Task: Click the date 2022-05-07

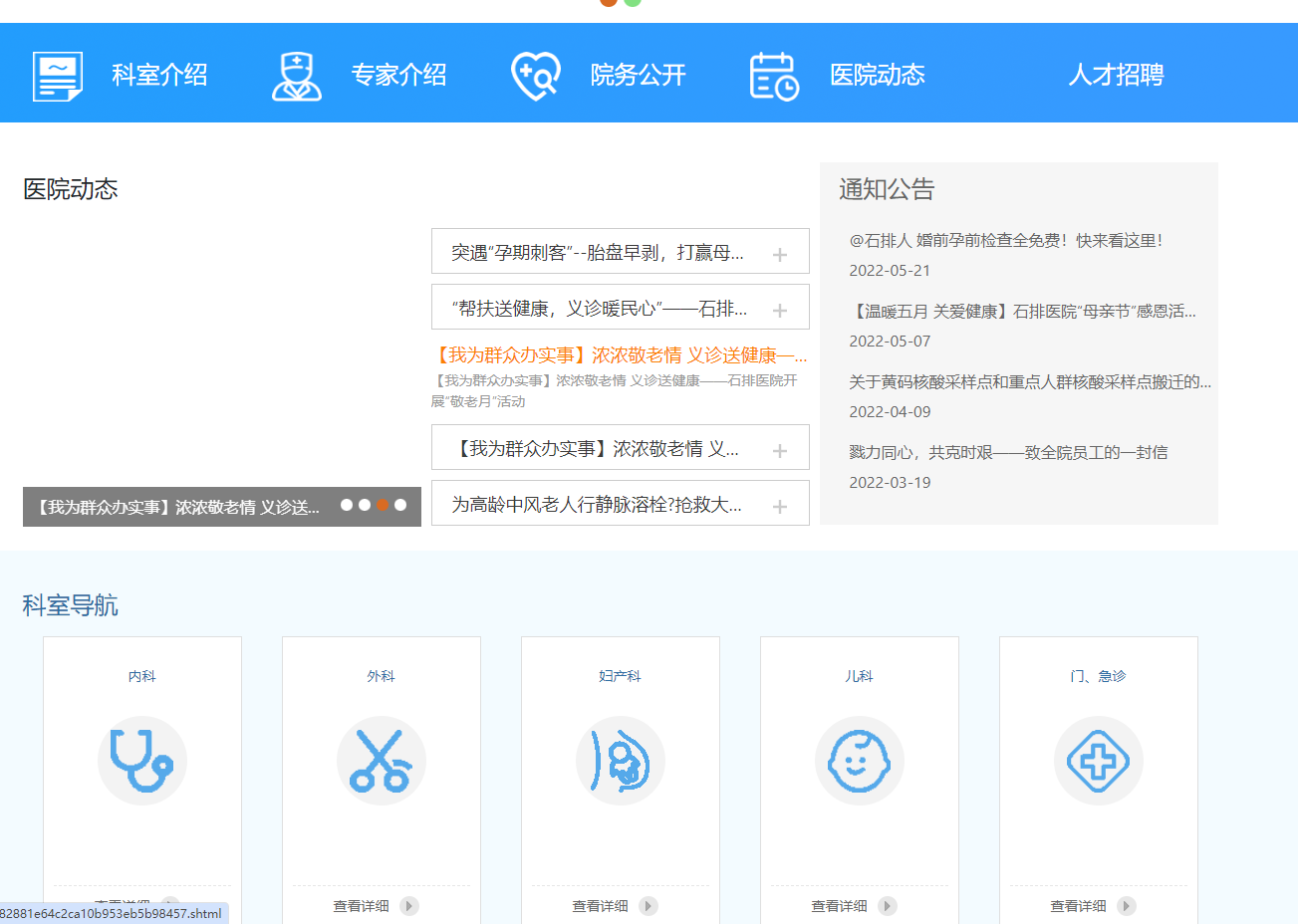Action: (x=890, y=342)
